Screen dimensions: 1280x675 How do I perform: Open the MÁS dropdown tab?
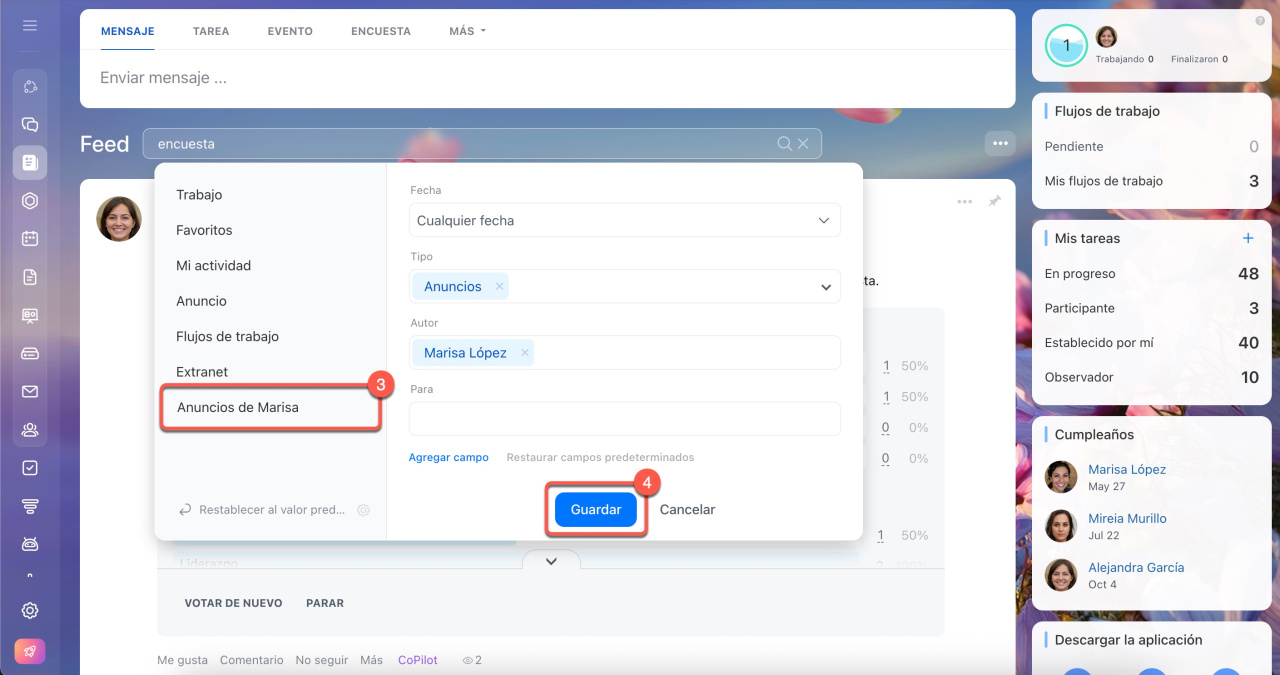click(467, 31)
